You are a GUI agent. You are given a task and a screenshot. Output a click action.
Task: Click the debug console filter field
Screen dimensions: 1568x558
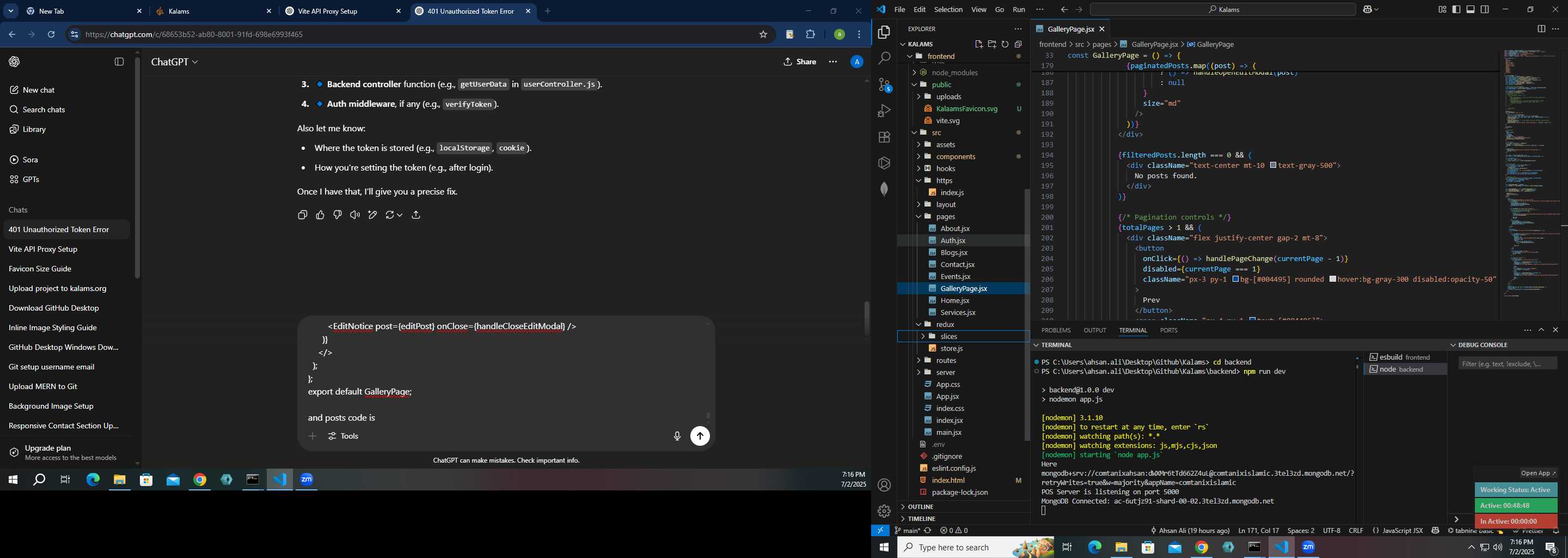1508,363
